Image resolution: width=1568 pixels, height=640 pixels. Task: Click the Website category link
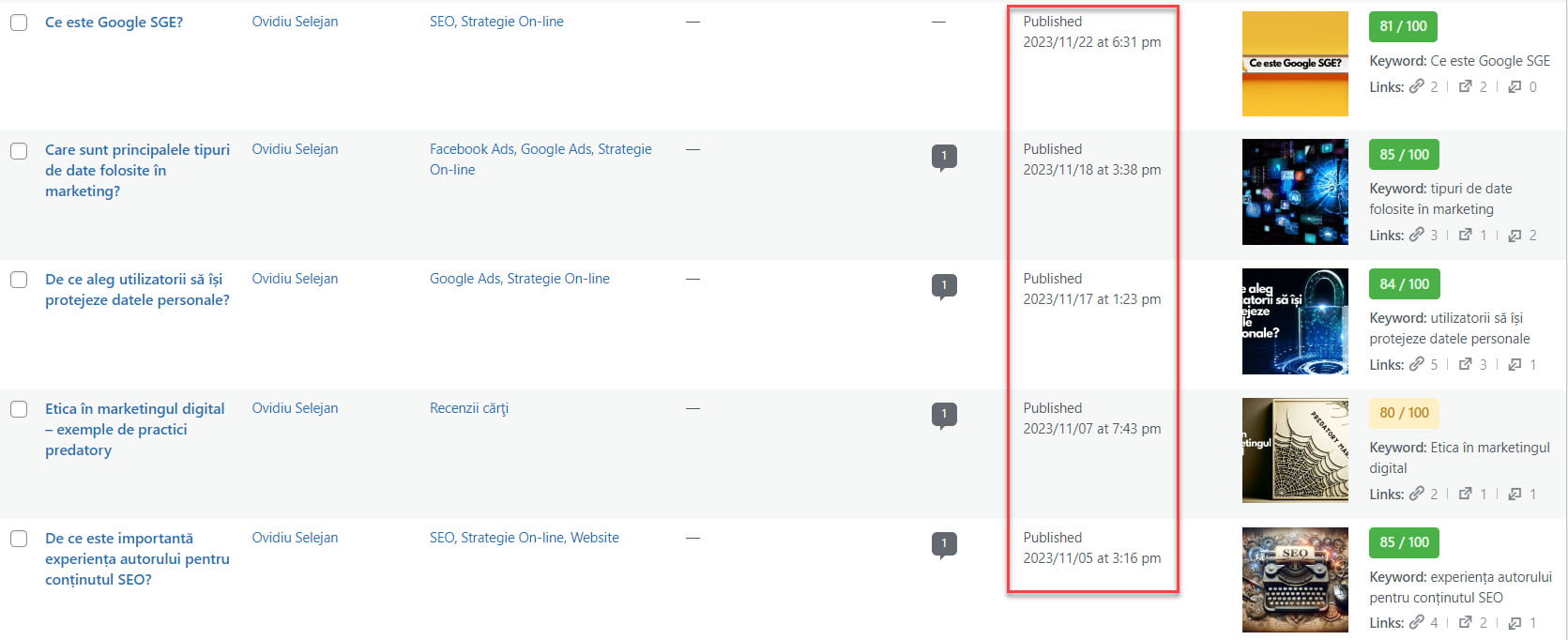click(x=594, y=538)
